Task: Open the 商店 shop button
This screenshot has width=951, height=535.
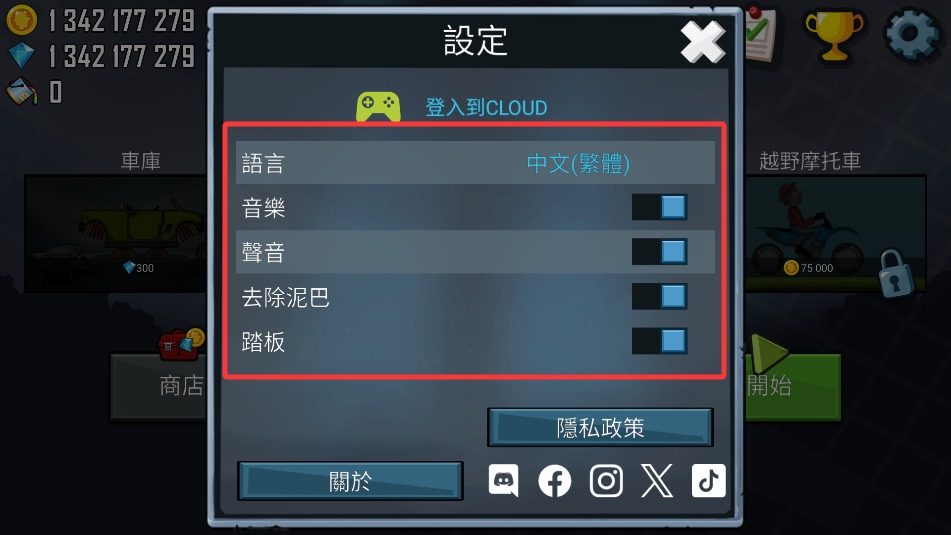Action: pos(159,387)
